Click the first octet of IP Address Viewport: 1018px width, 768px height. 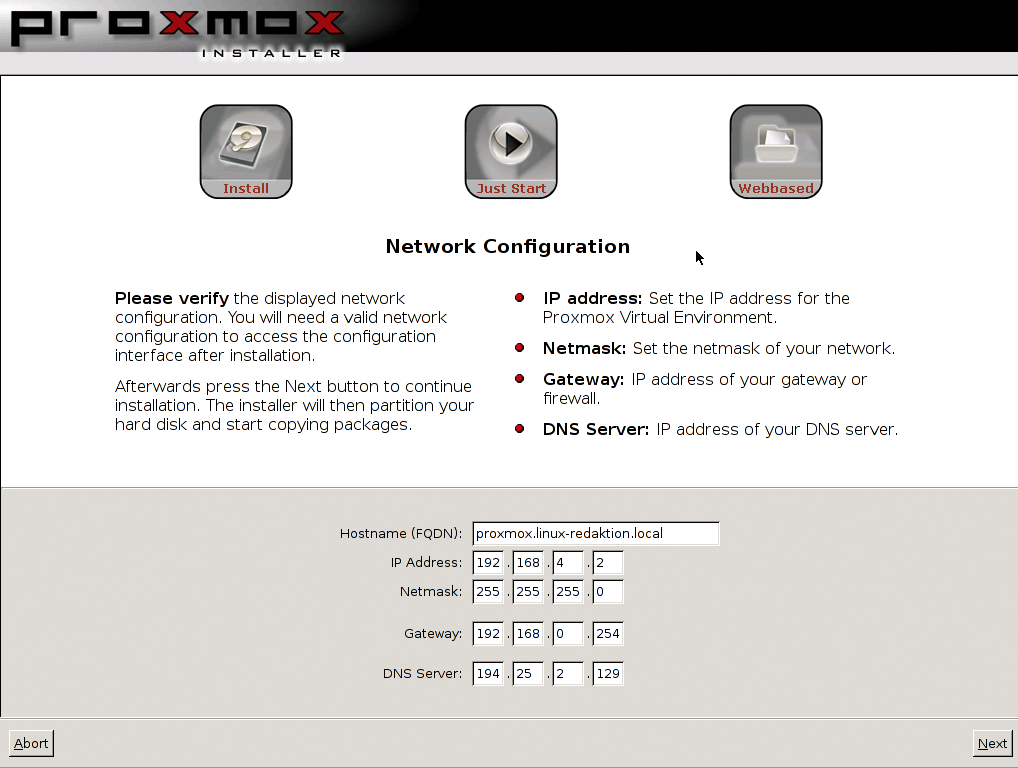click(x=487, y=562)
